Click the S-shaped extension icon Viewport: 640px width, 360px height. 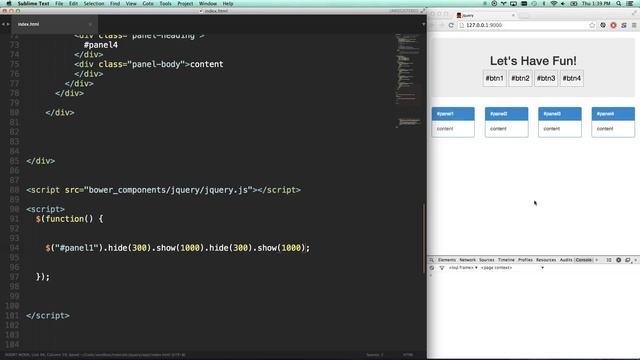624,25
